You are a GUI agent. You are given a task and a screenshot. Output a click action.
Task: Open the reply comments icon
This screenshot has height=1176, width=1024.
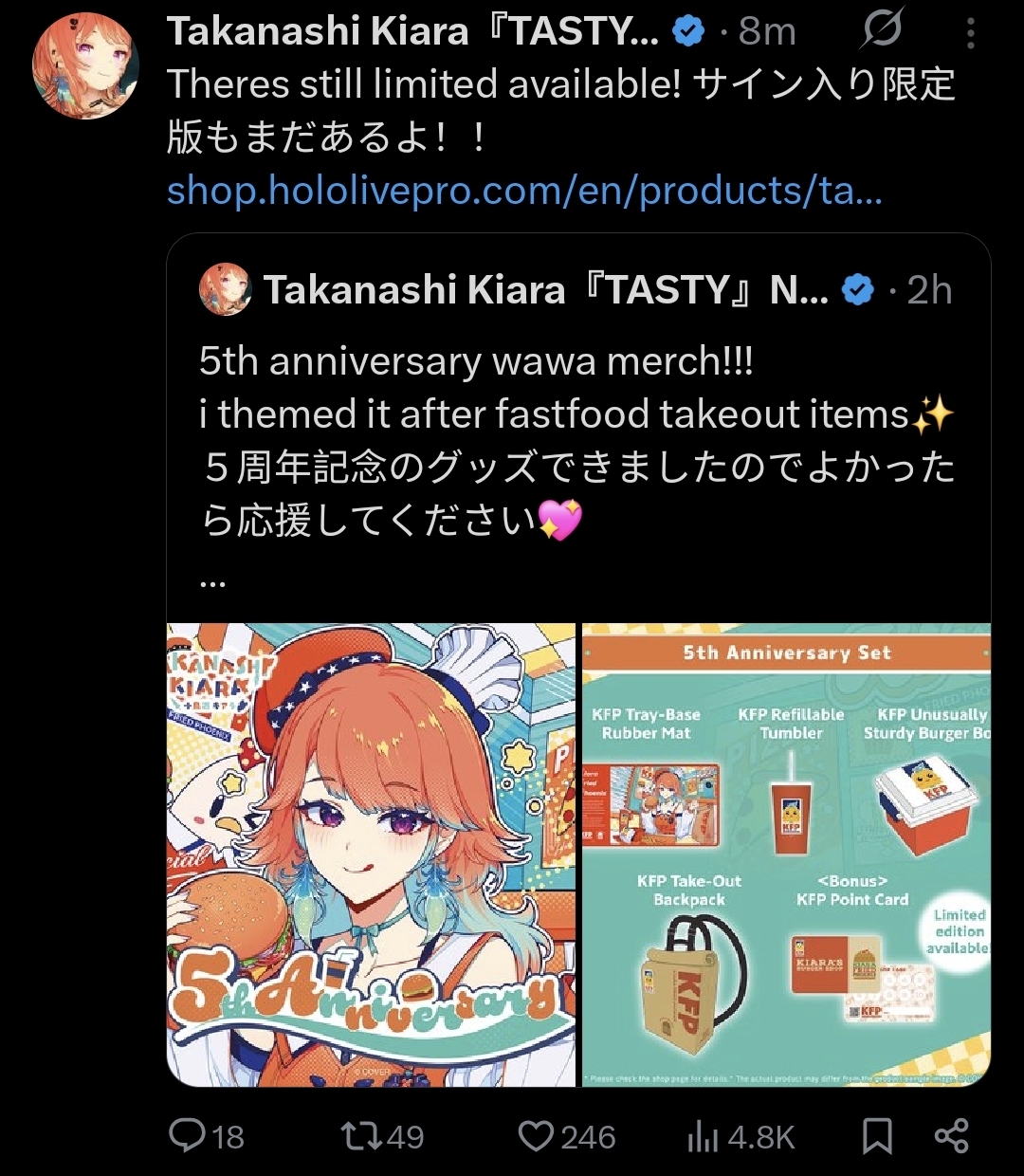[x=187, y=1135]
